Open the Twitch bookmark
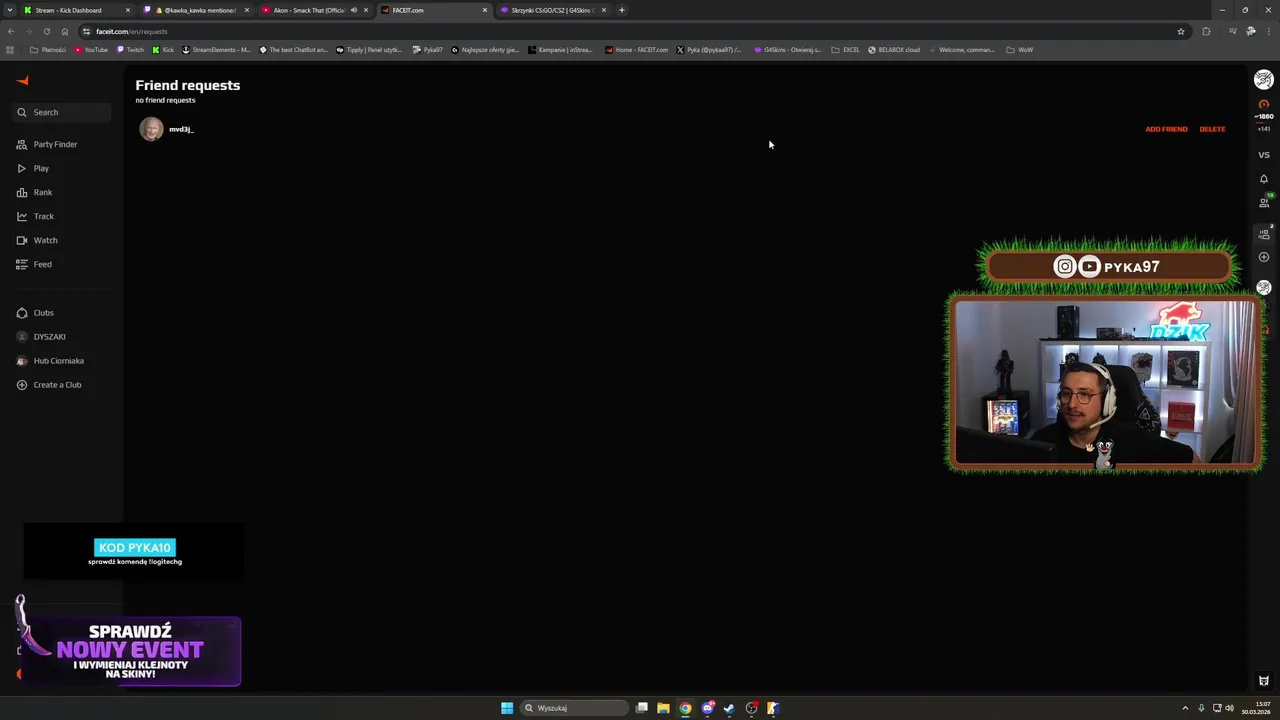Screen dimensions: 1280x720 pos(131,50)
